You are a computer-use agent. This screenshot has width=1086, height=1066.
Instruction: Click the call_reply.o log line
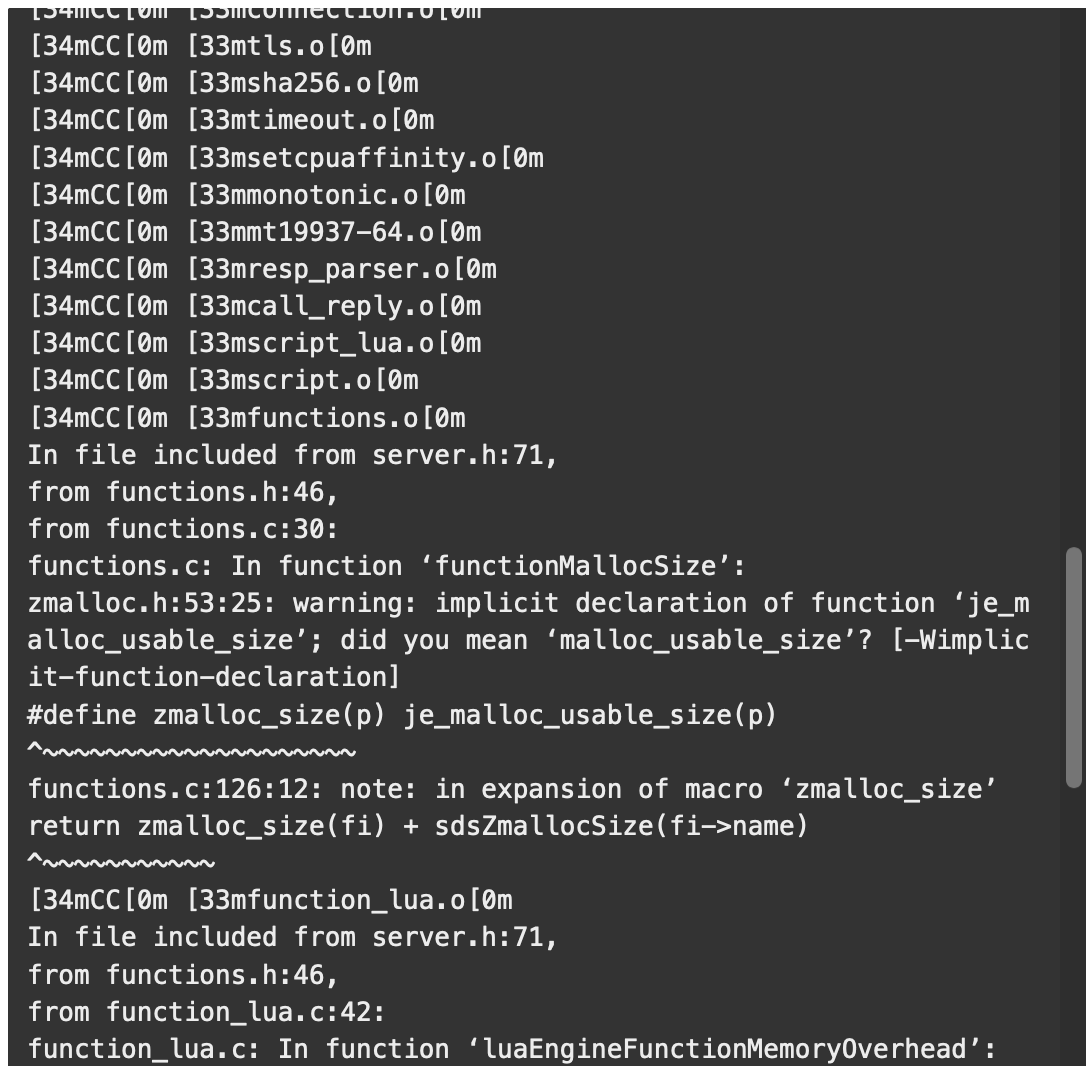[255, 306]
